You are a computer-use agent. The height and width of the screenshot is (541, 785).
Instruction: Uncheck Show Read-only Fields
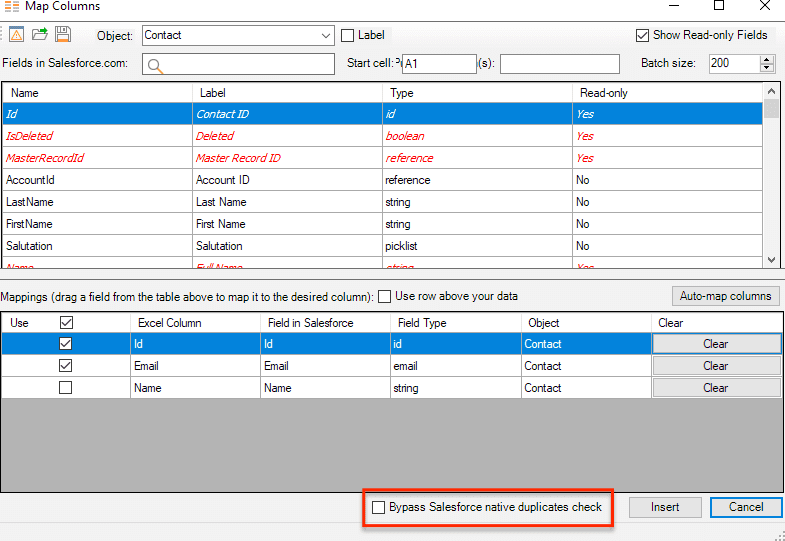point(642,36)
